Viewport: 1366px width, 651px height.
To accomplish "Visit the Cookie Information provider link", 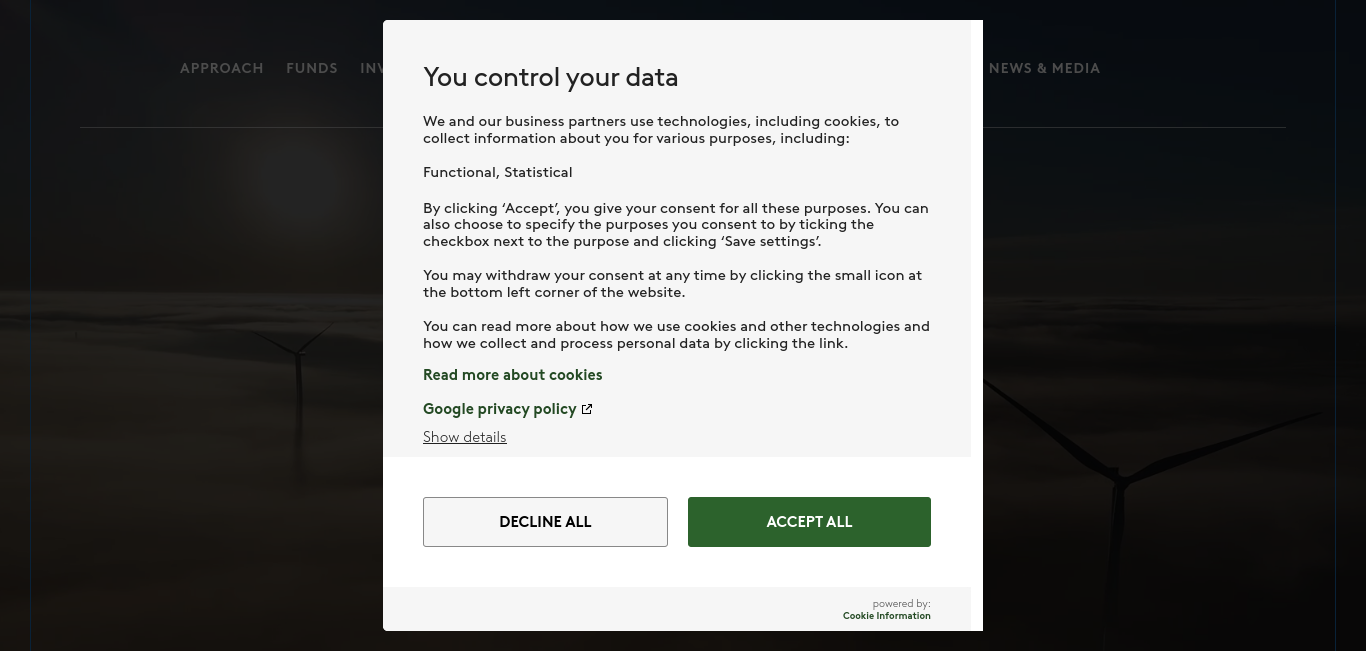I will [887, 616].
